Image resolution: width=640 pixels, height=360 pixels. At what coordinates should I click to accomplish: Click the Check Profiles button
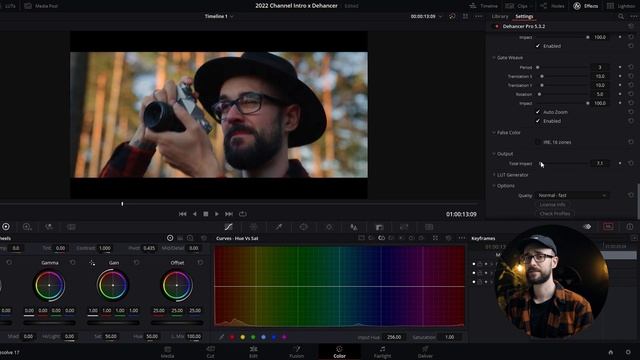click(x=555, y=213)
